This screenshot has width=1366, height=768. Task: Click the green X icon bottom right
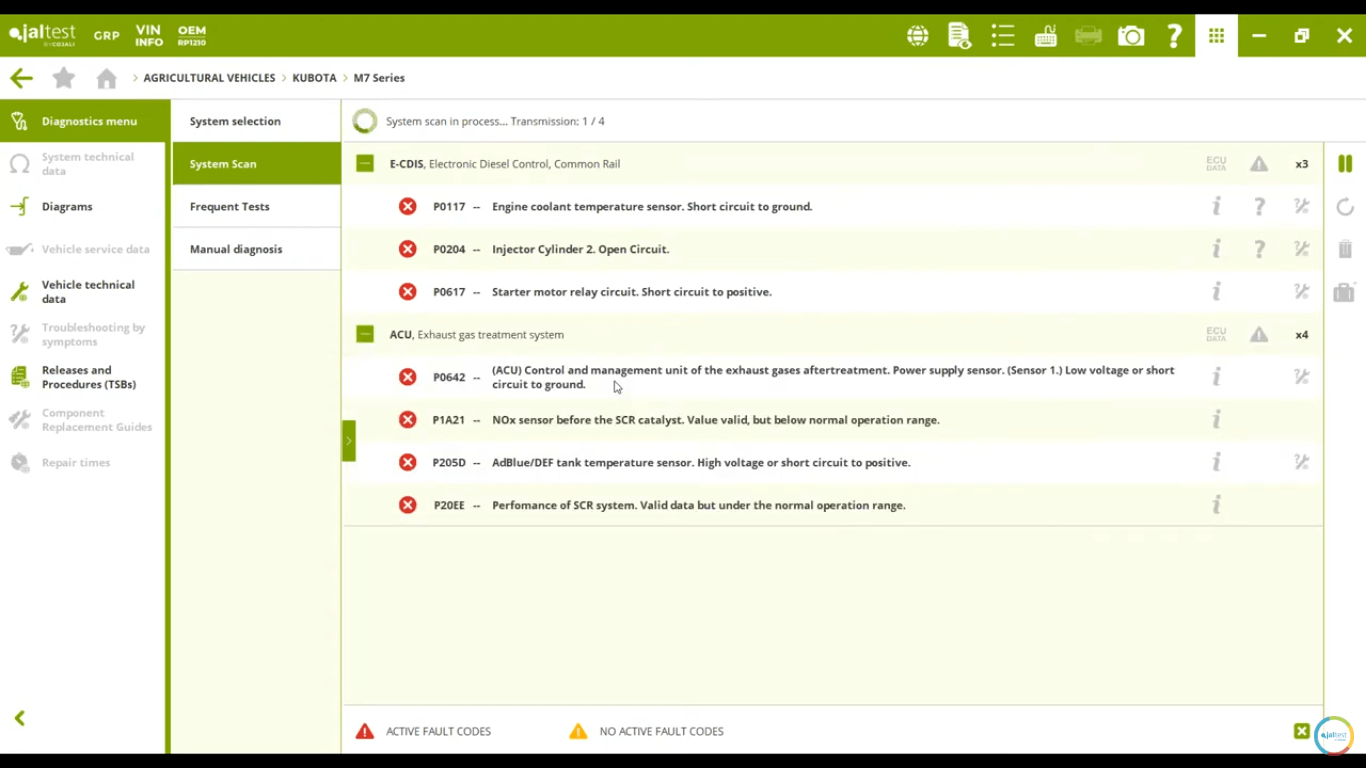[1301, 731]
